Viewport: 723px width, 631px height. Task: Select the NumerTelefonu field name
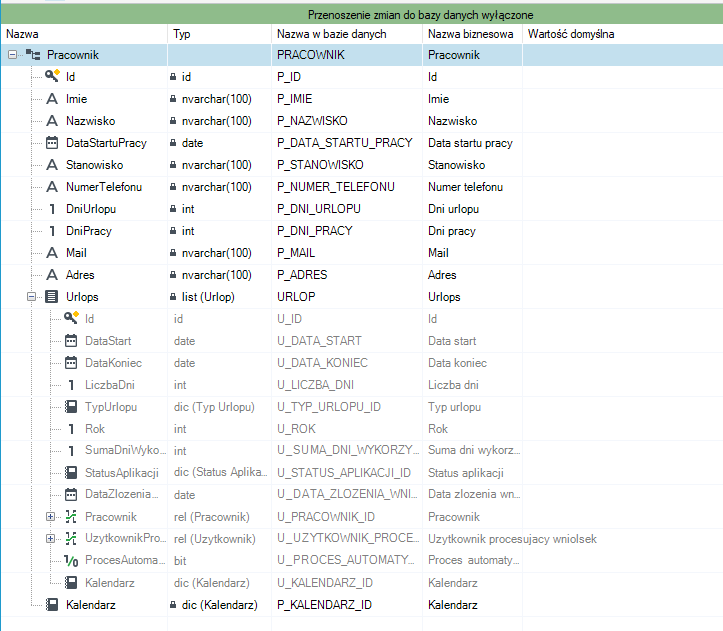pos(104,187)
